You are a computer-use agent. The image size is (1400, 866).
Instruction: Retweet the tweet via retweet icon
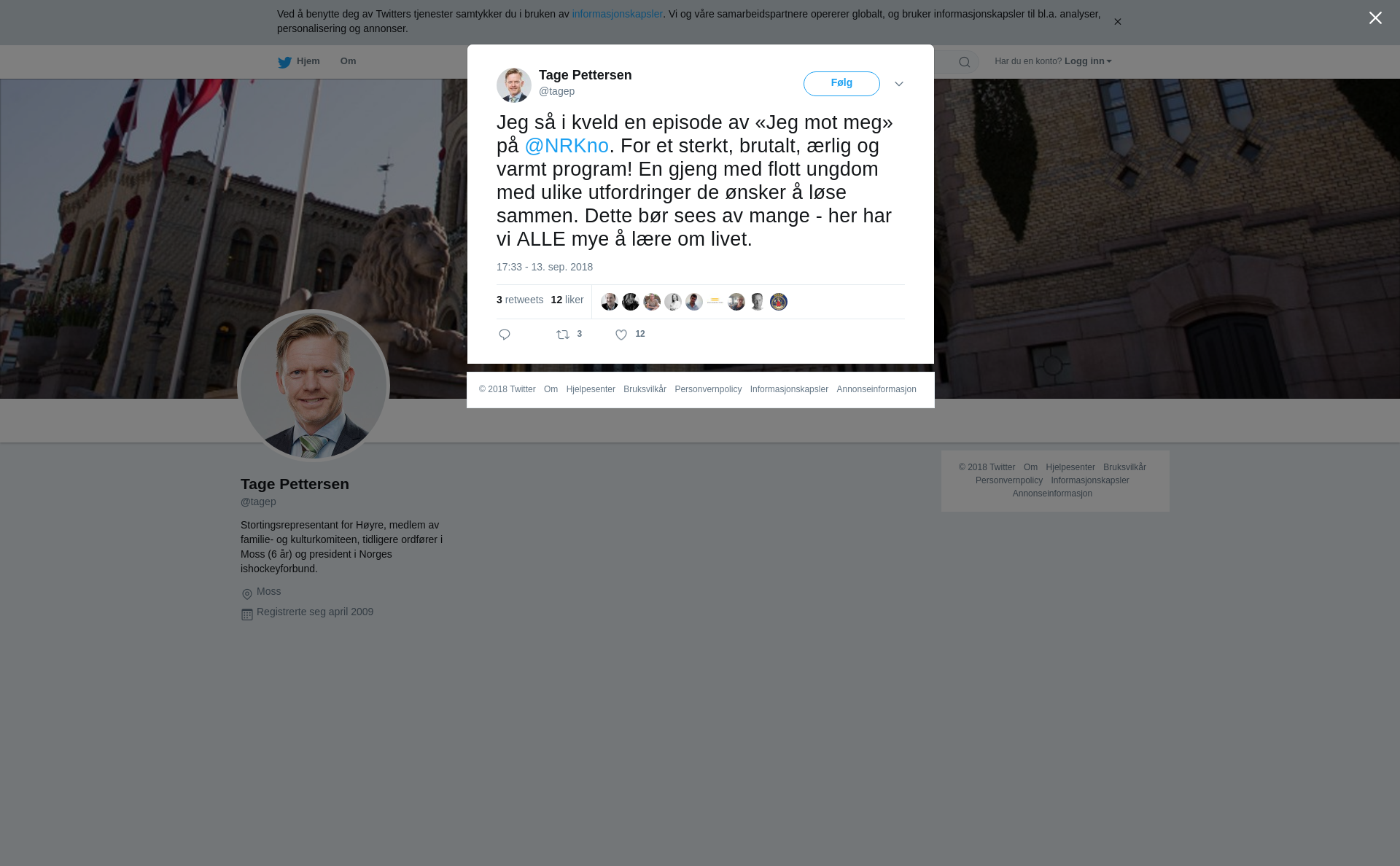(x=563, y=335)
